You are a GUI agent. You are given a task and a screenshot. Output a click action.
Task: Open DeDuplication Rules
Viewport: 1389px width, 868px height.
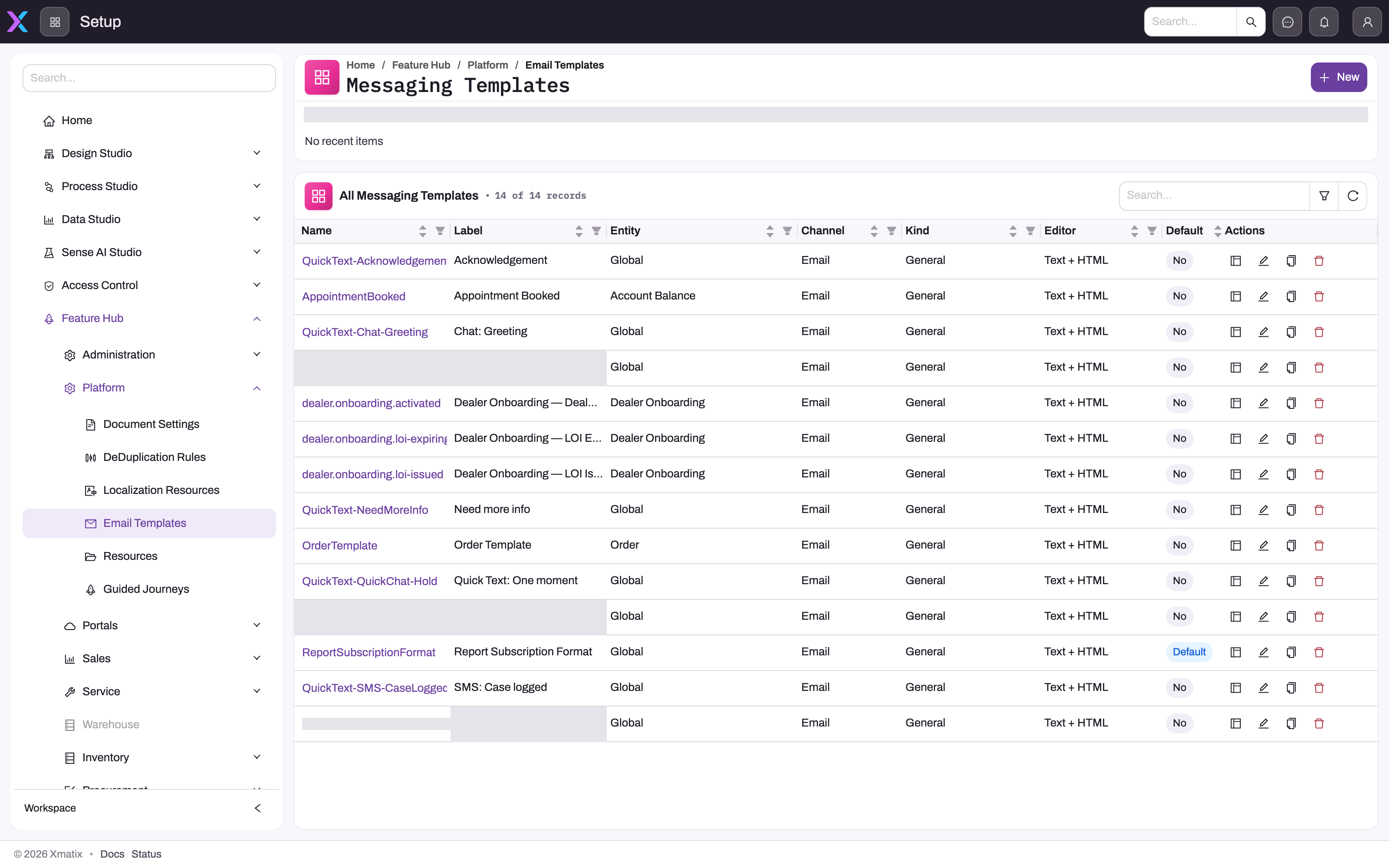tap(149, 457)
